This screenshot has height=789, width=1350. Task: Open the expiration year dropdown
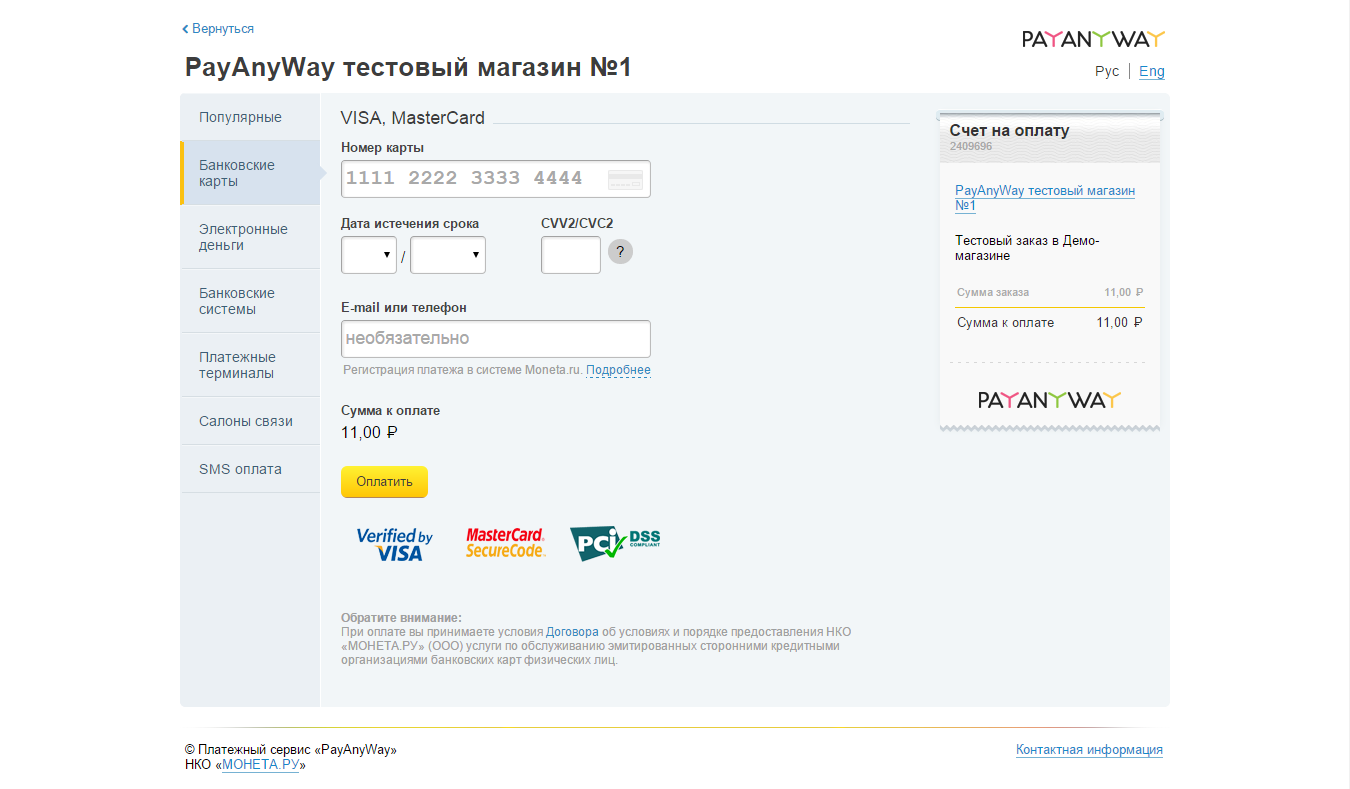pos(447,255)
